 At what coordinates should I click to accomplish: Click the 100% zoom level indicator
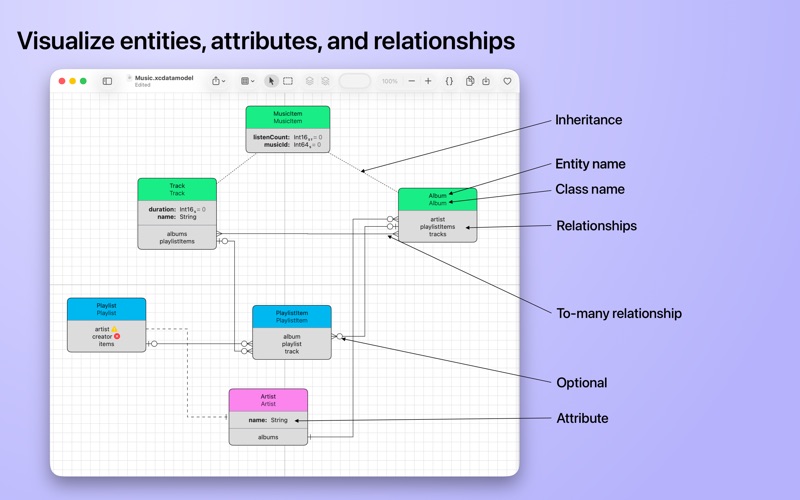coord(390,81)
